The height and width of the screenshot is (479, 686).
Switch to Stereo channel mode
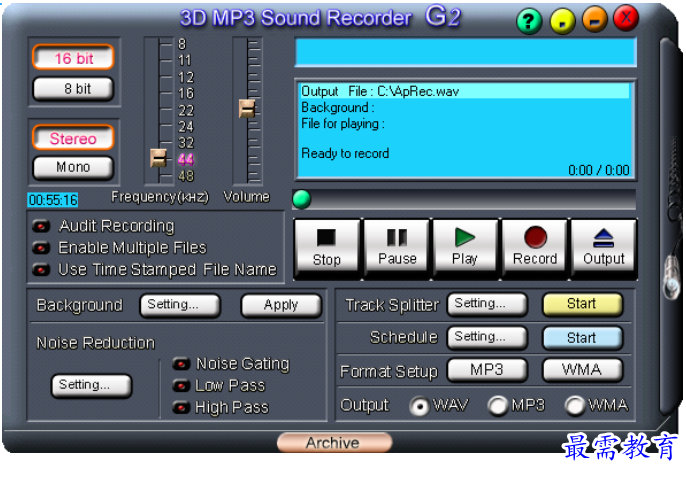point(73,138)
